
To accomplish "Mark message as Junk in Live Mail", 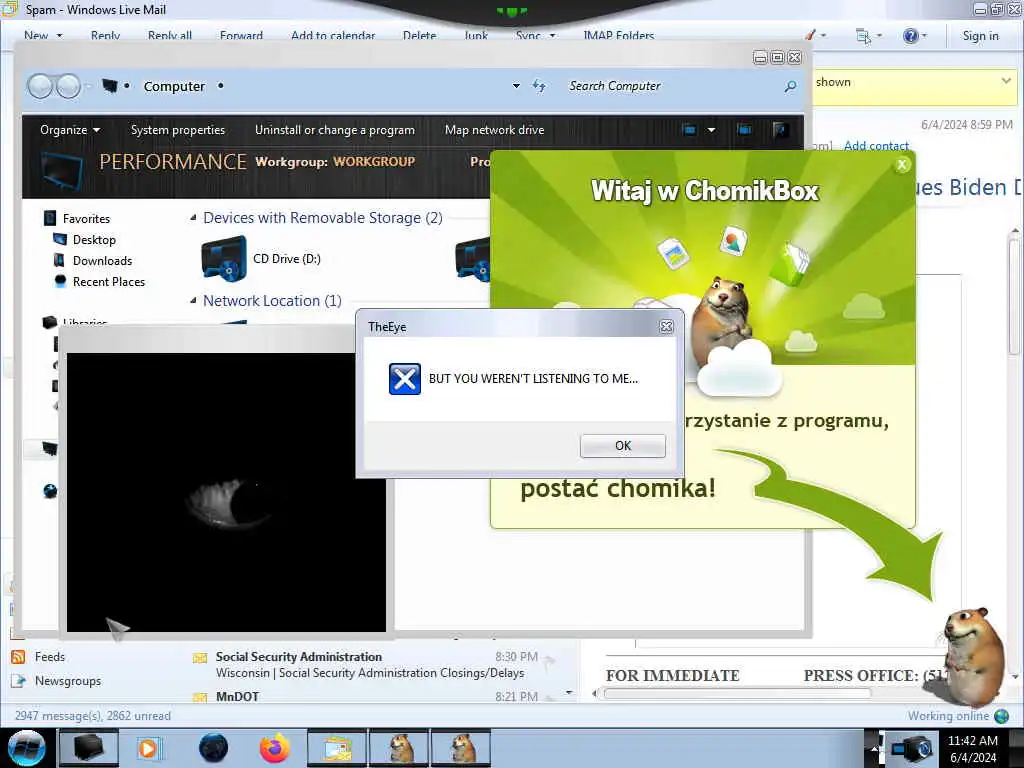I will (x=475, y=36).
